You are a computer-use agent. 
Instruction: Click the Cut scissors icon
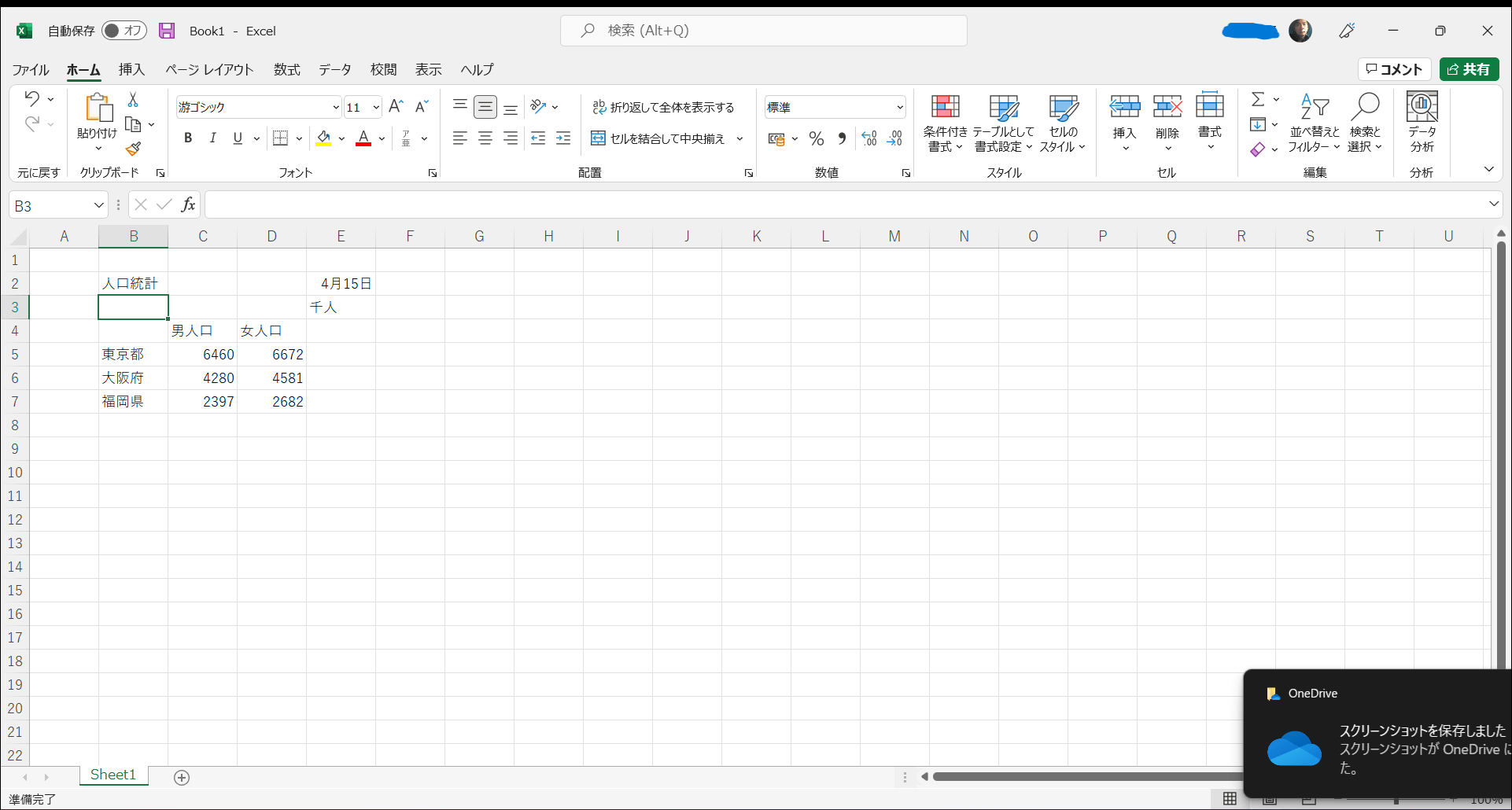(x=133, y=100)
